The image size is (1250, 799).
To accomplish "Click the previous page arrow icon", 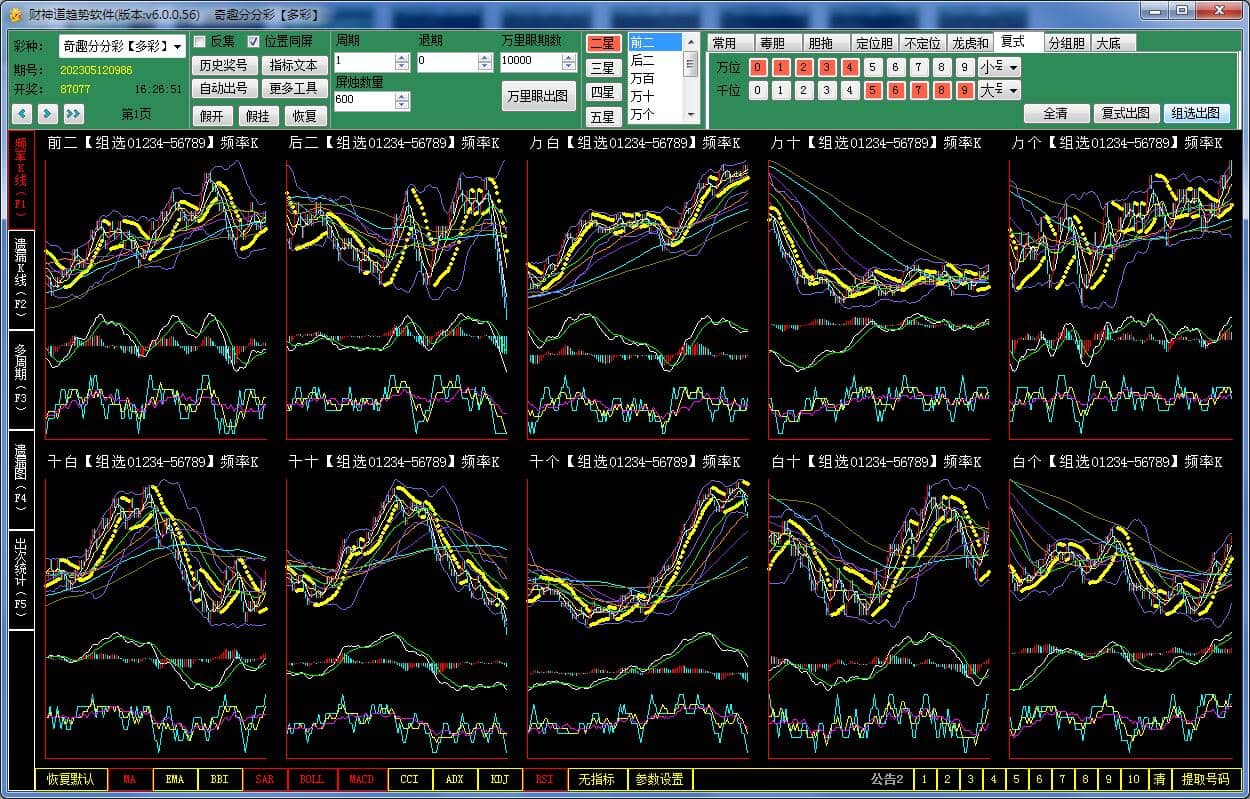I will (x=21, y=114).
